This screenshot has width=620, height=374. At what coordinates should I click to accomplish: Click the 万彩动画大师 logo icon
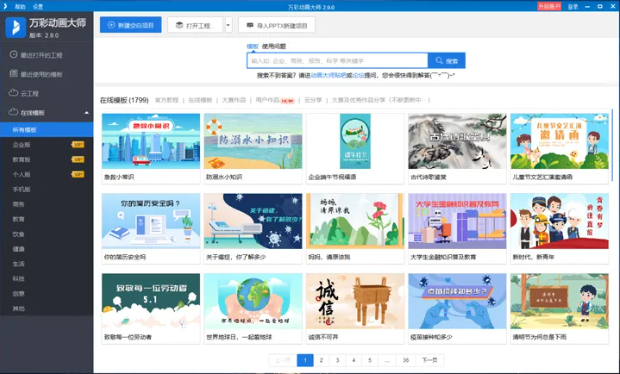pos(16,27)
